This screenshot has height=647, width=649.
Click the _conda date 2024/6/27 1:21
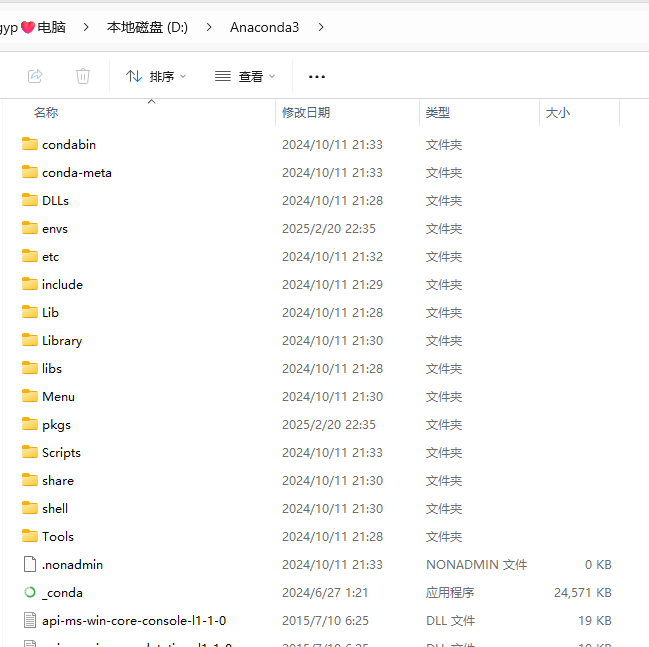[325, 592]
